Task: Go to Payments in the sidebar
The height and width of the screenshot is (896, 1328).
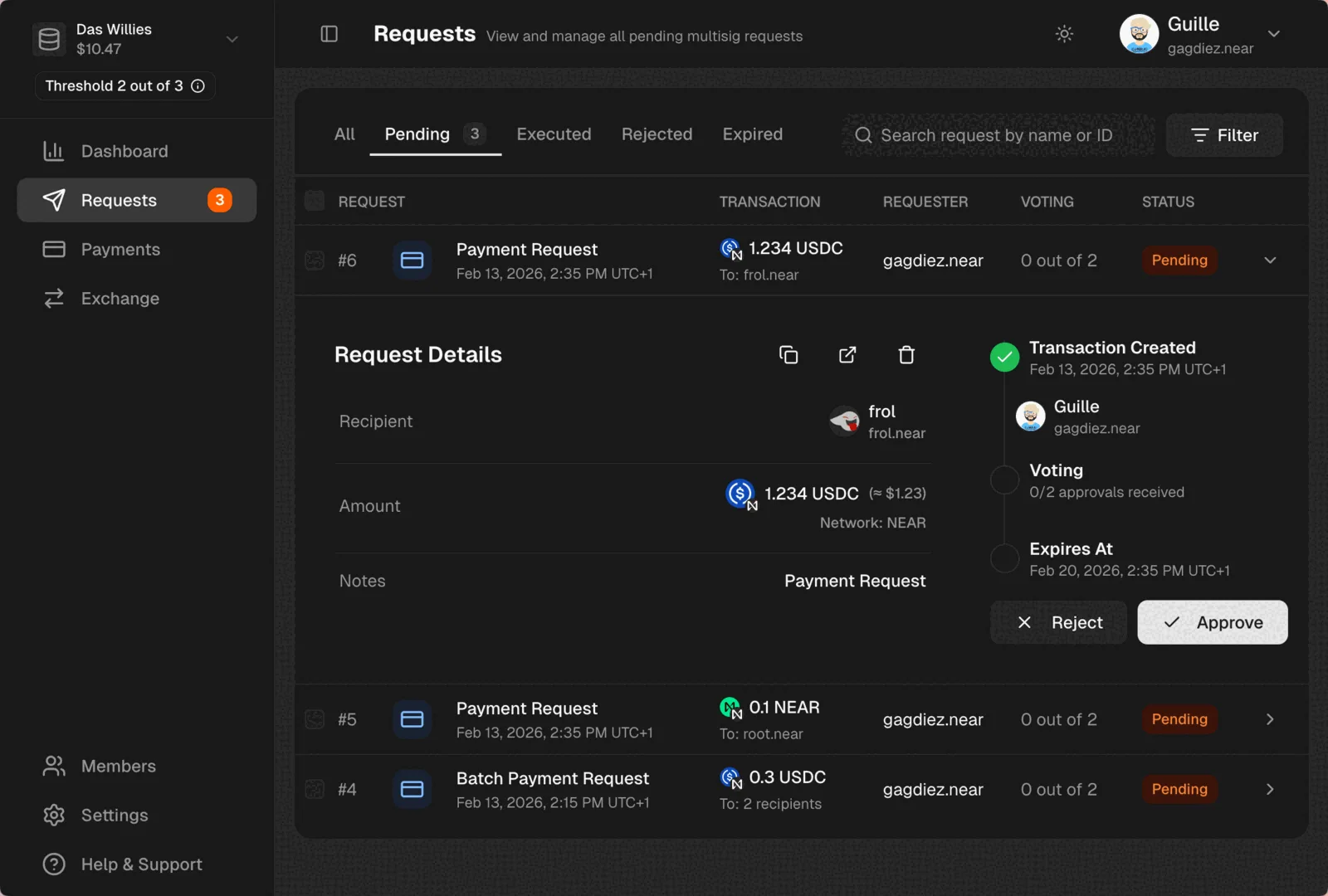Action: coord(137,249)
